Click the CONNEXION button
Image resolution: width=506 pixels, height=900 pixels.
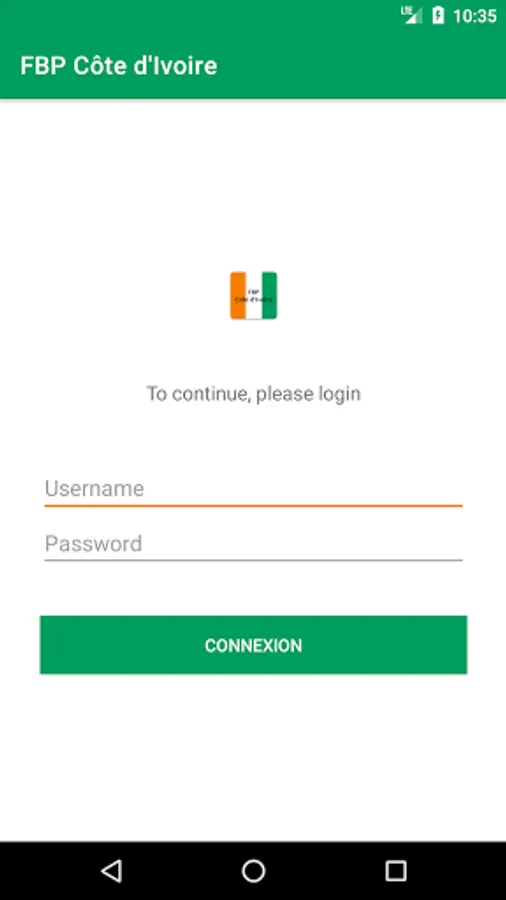[254, 645]
